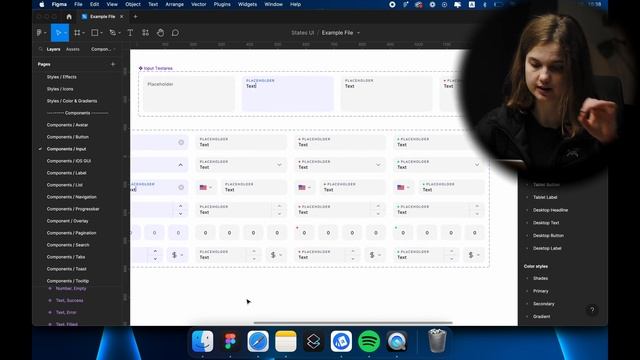Screen dimensions: 640x360
Task: Select the Move tool
Action: (58, 33)
